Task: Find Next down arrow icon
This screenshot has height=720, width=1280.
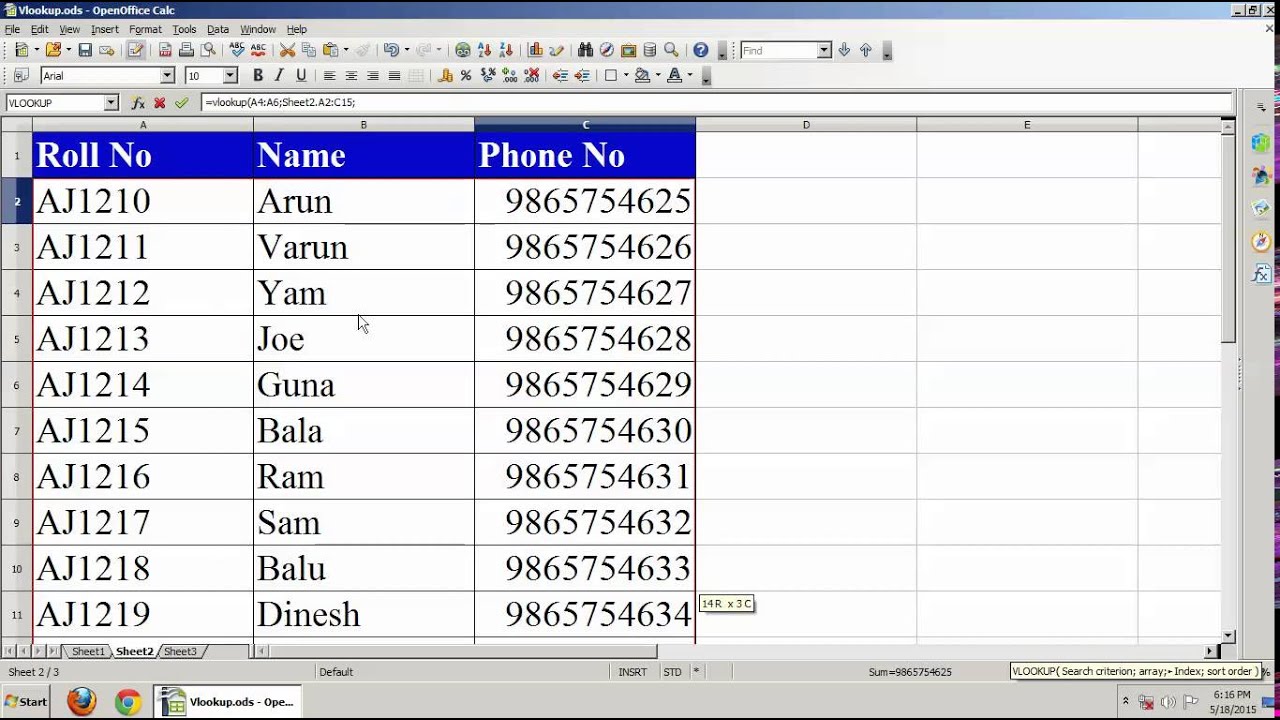Action: coord(844,50)
